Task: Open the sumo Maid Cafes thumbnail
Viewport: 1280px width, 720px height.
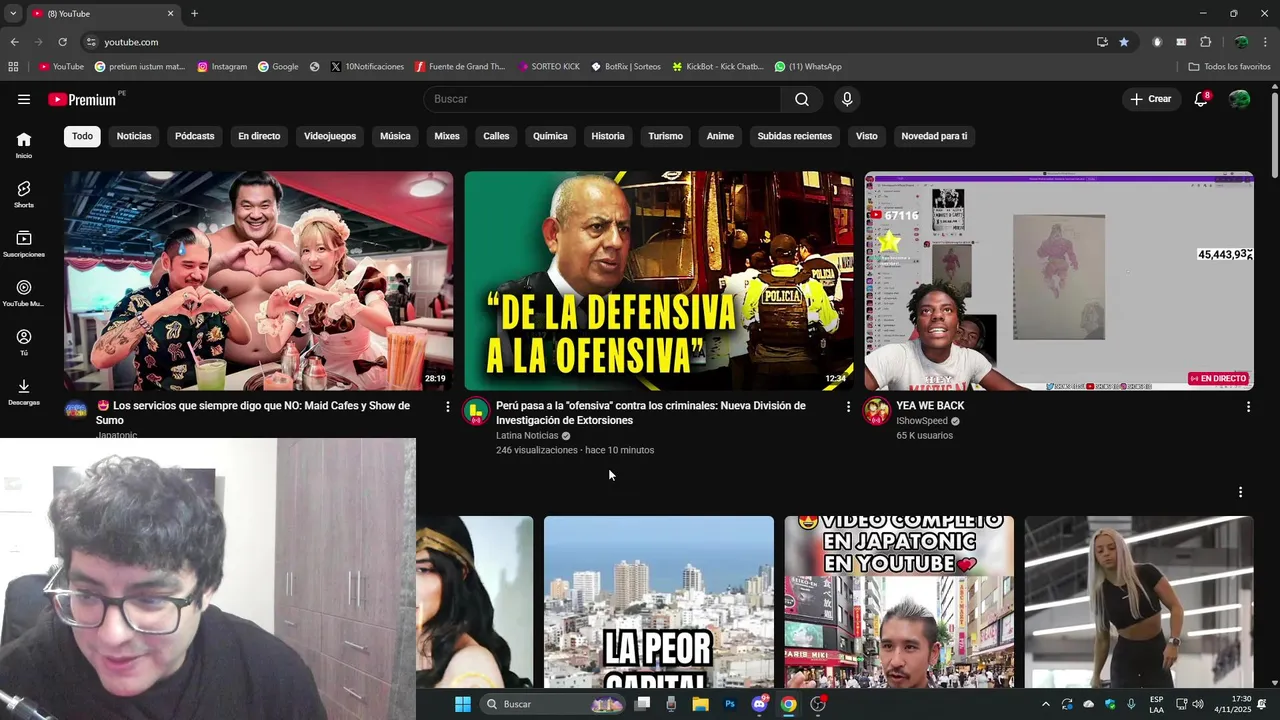Action: tap(258, 281)
